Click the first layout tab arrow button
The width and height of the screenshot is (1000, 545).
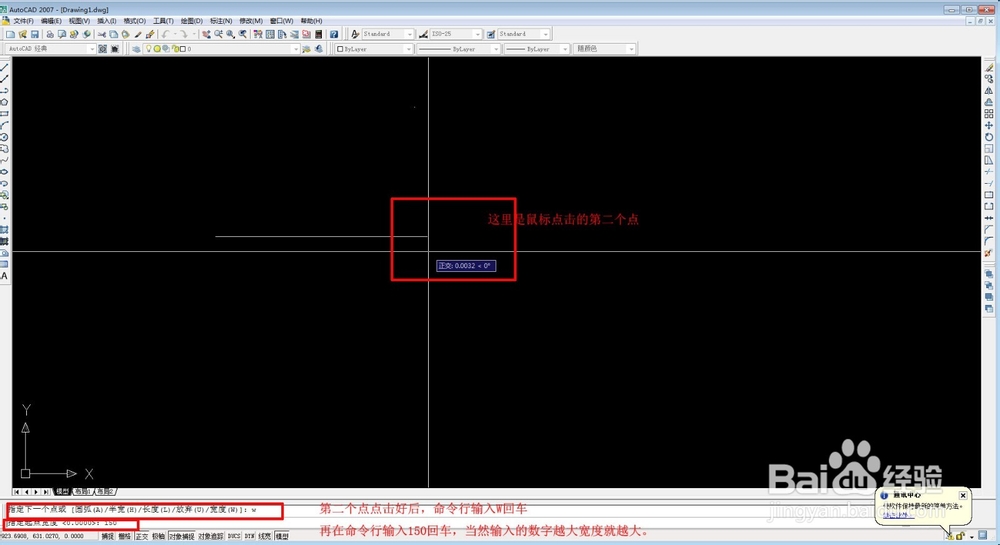click(17, 491)
